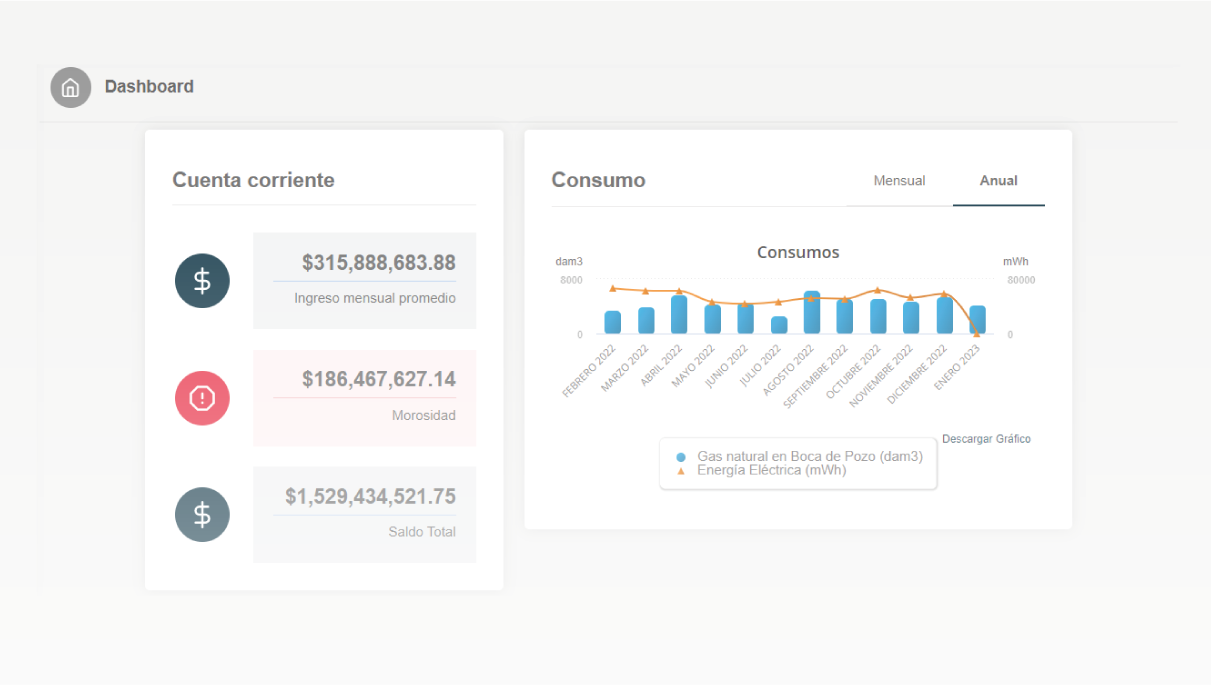Image resolution: width=1211 pixels, height=687 pixels.
Task: Select orange triangle marker above Febrero 2022
Action: pos(613,288)
